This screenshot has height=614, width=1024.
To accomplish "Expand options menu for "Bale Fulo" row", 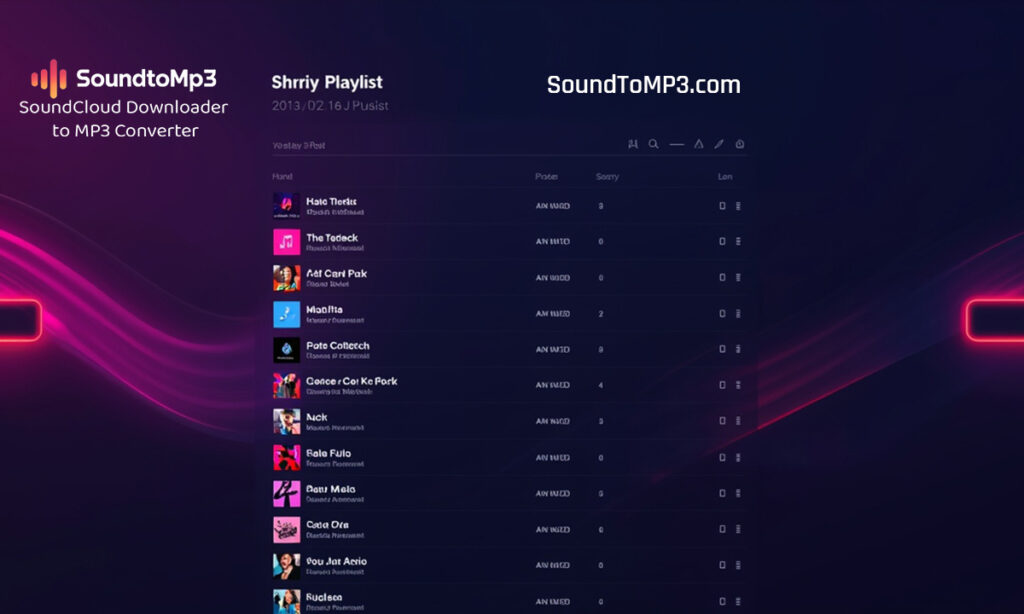I will (x=738, y=458).
